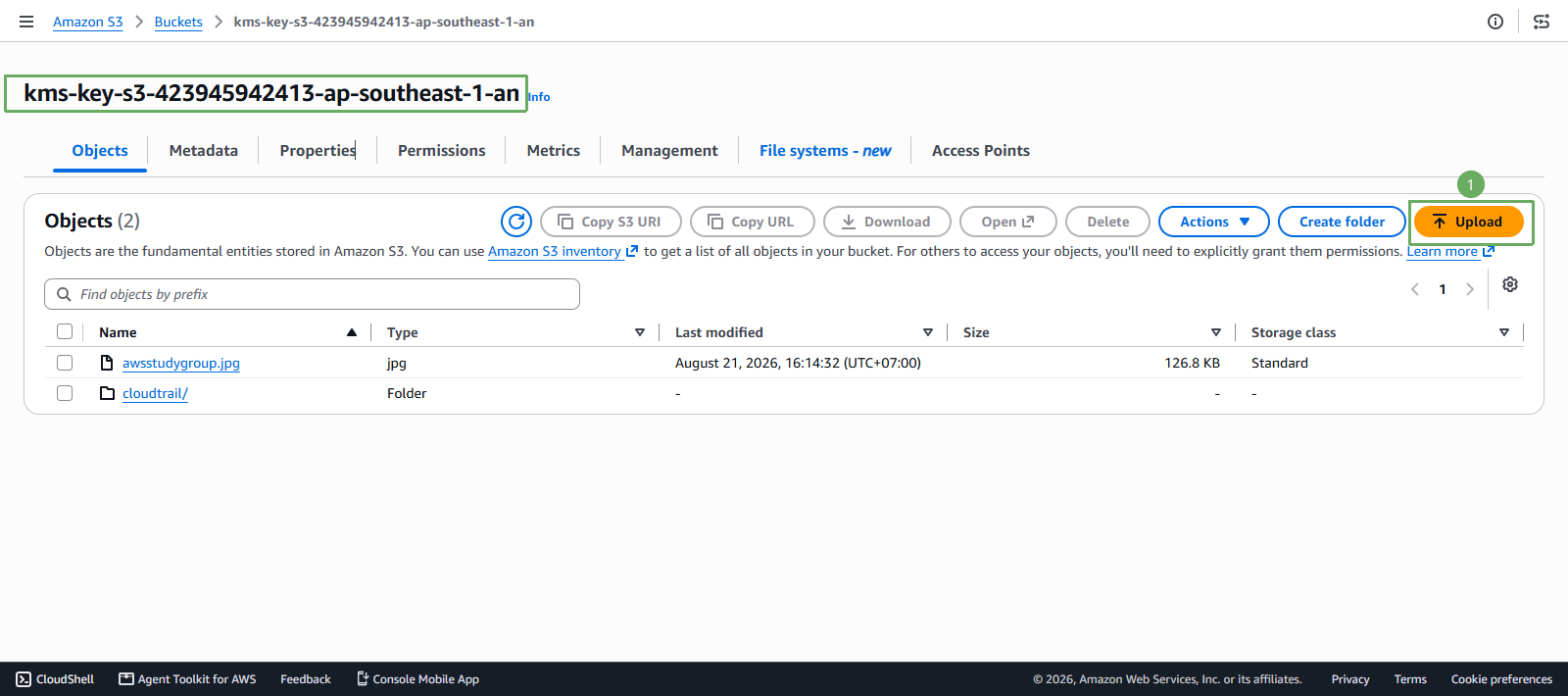Click the folder icon beside cloudtrail/
This screenshot has width=1568, height=696.
[108, 393]
